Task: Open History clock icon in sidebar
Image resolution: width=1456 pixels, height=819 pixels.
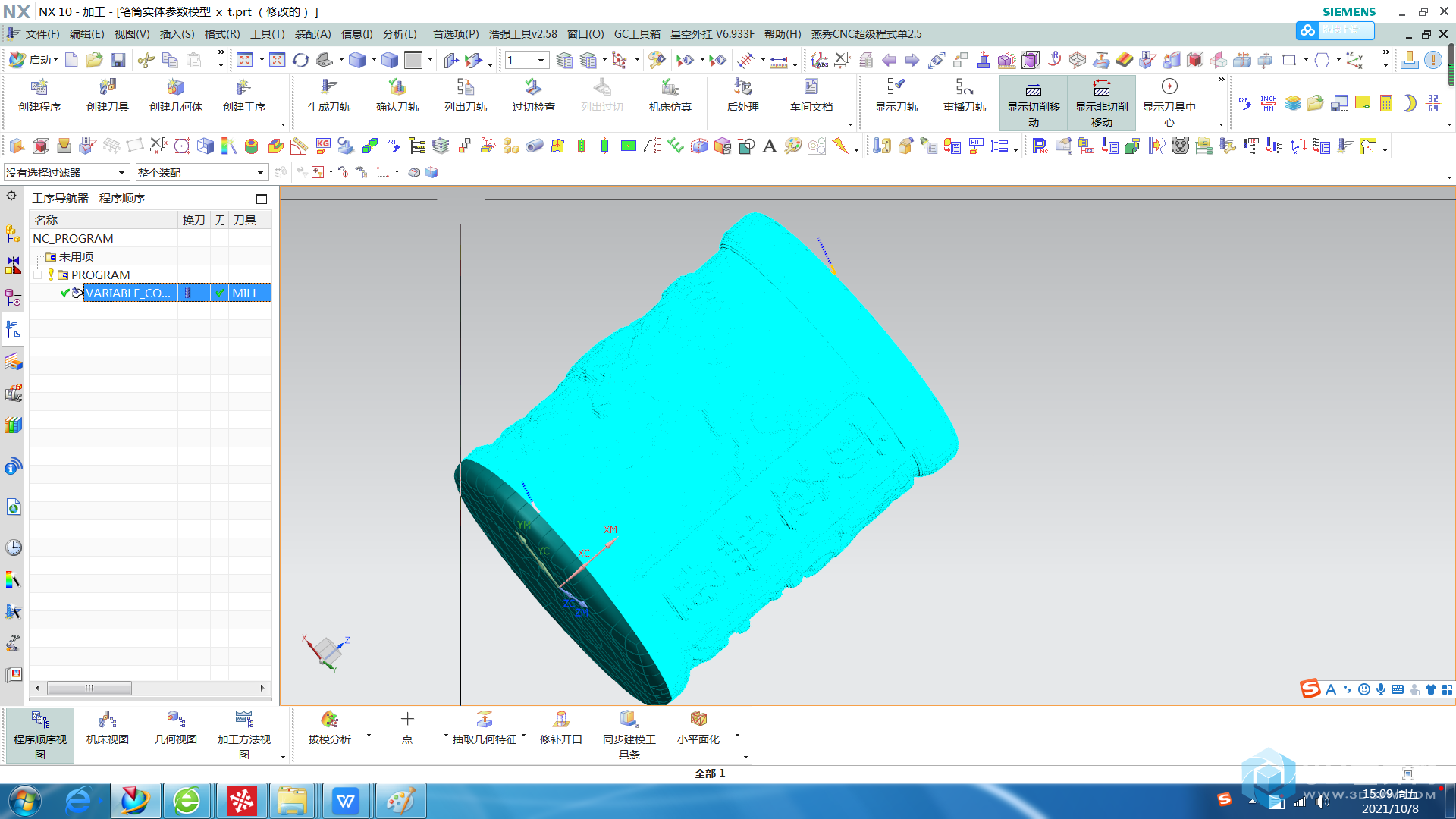Action: 13,548
